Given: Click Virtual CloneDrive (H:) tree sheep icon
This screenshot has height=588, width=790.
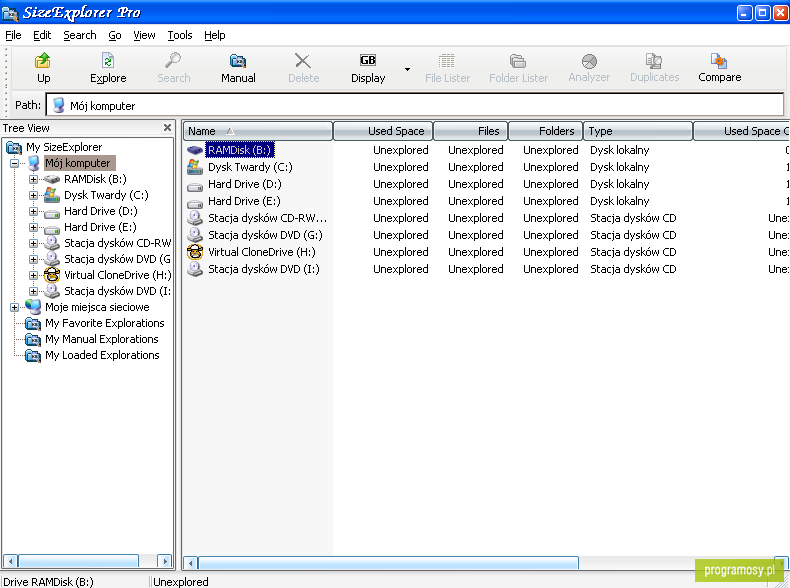Looking at the screenshot, I should coord(52,275).
